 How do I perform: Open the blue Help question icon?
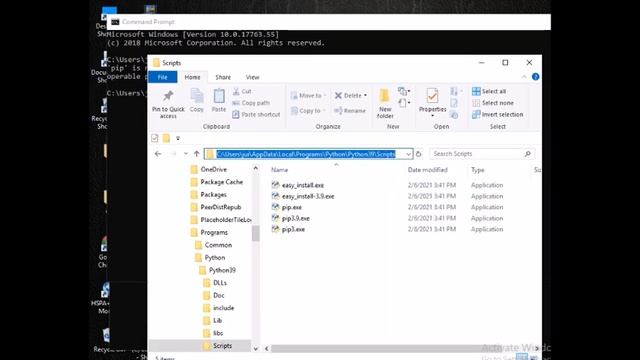coord(536,77)
